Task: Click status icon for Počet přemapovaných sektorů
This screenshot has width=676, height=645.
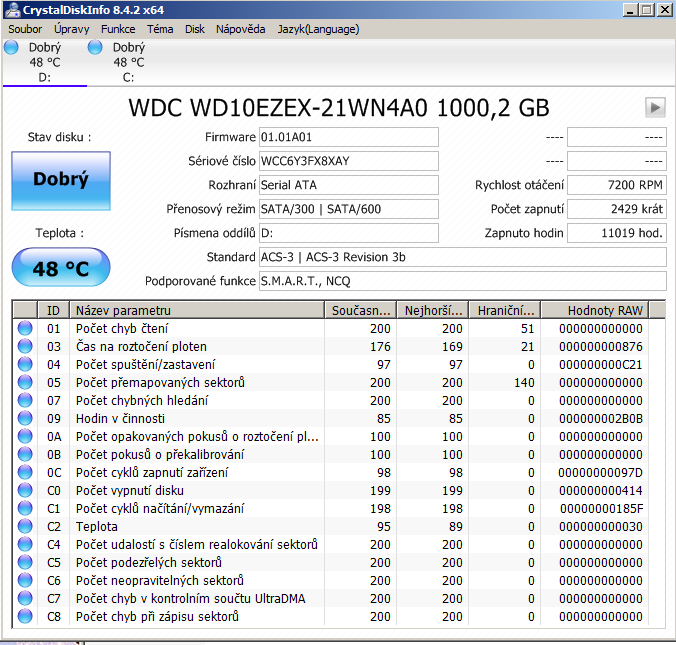Action: point(25,383)
